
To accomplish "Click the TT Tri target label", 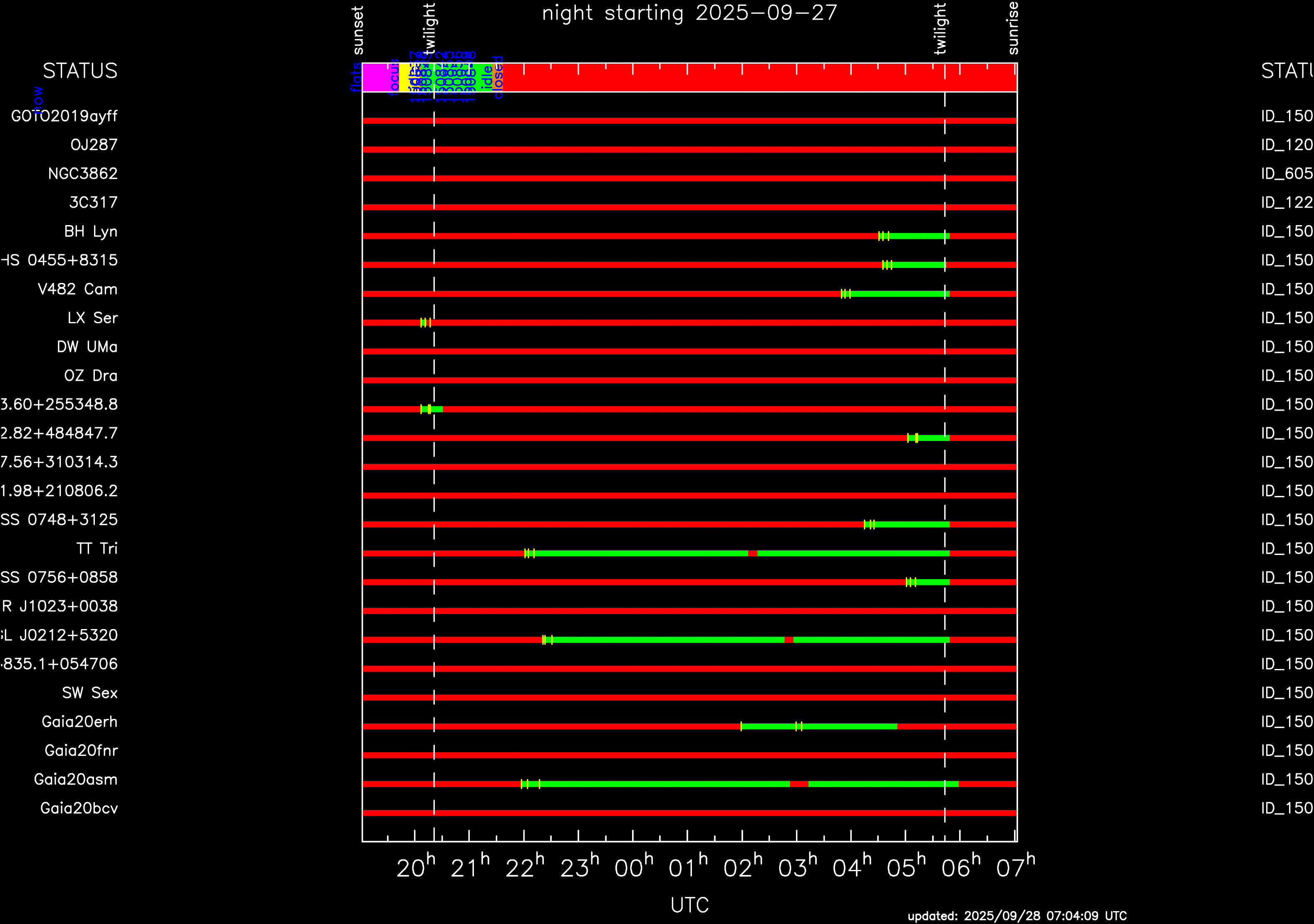I will coord(97,549).
